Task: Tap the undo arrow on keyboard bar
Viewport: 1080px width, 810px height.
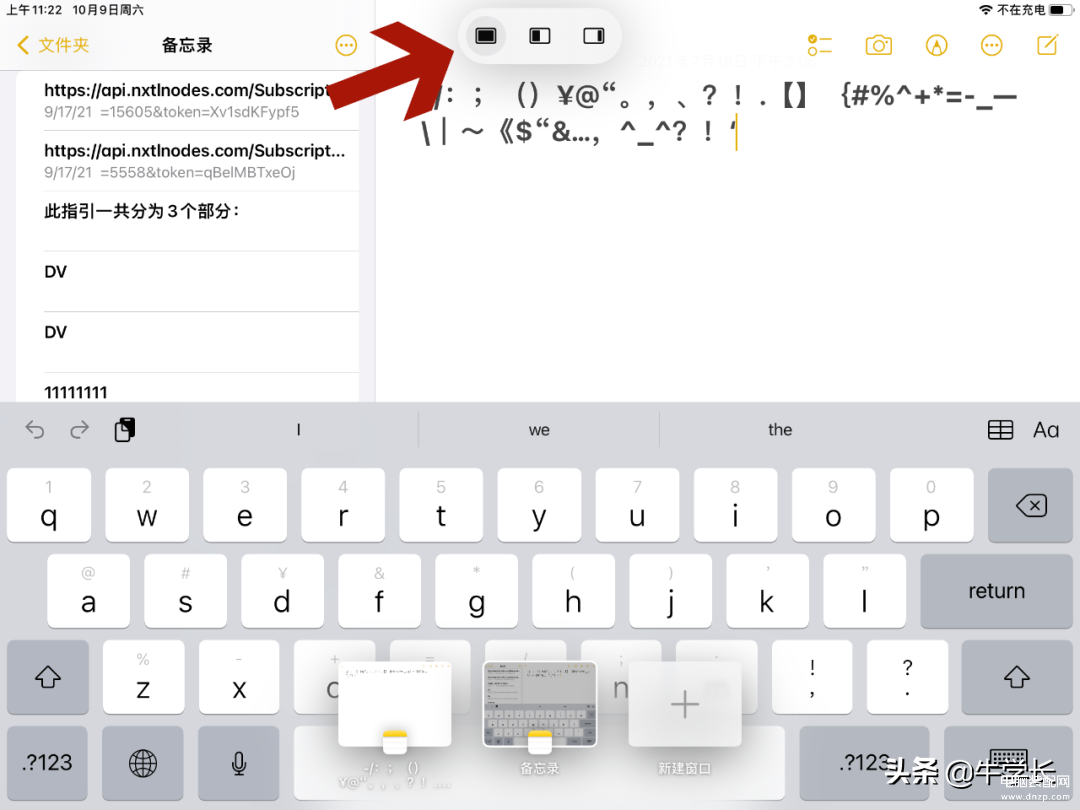Action: tap(34, 430)
